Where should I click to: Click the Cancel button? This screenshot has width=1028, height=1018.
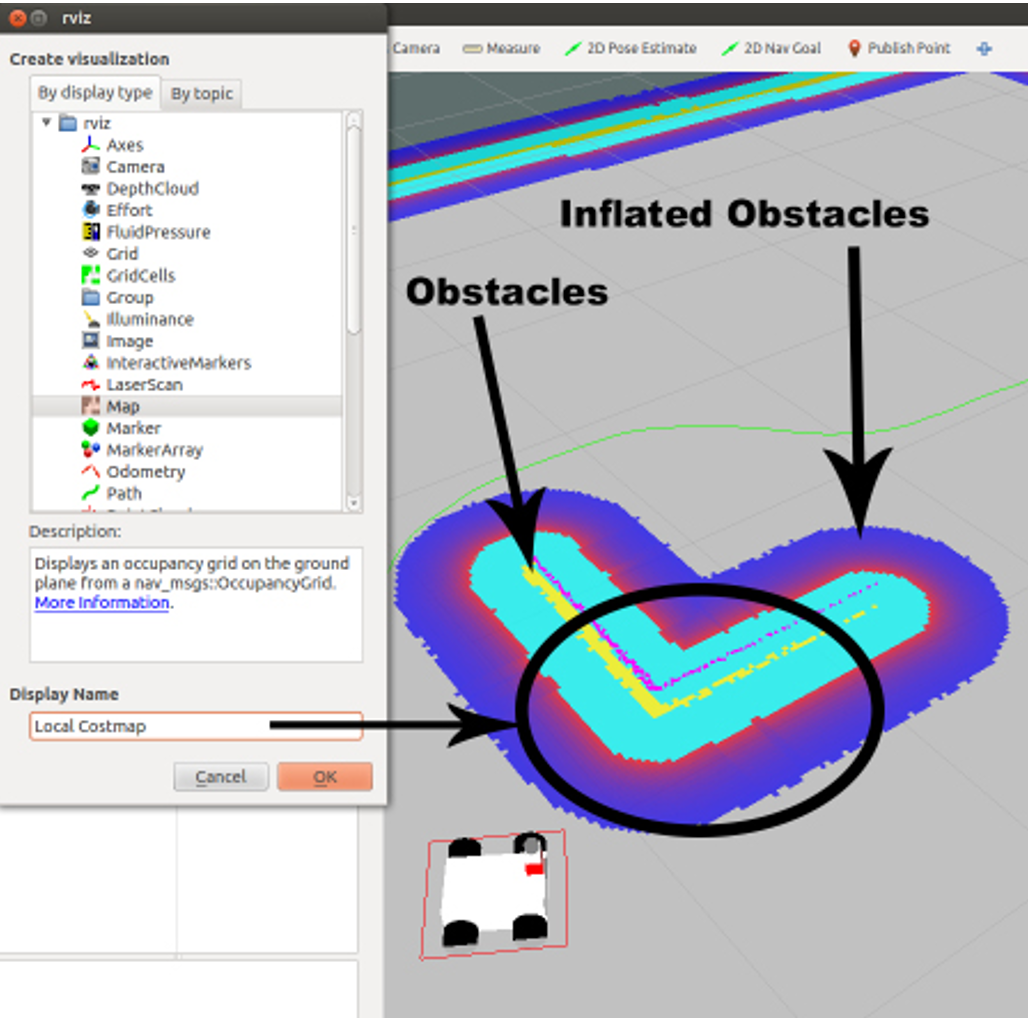221,777
